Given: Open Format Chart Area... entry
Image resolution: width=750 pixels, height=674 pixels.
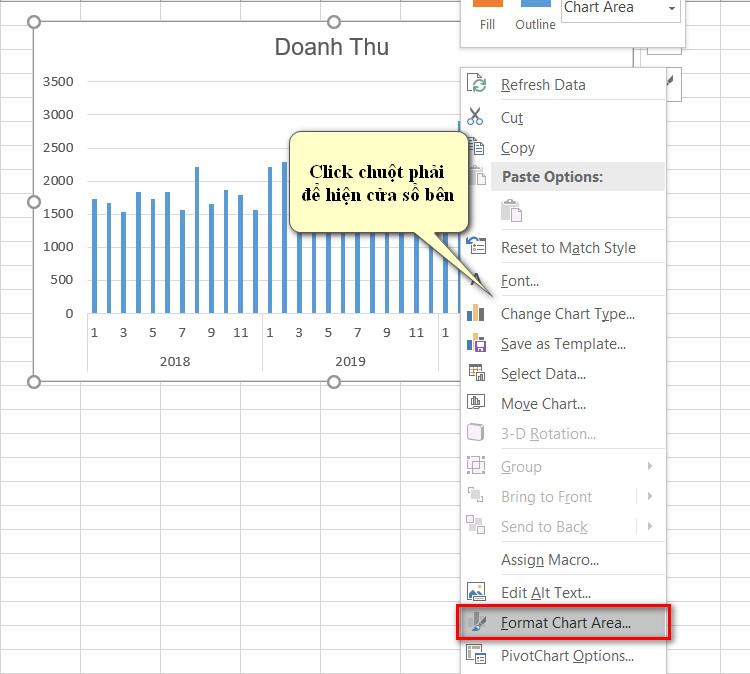Looking at the screenshot, I should click(563, 622).
